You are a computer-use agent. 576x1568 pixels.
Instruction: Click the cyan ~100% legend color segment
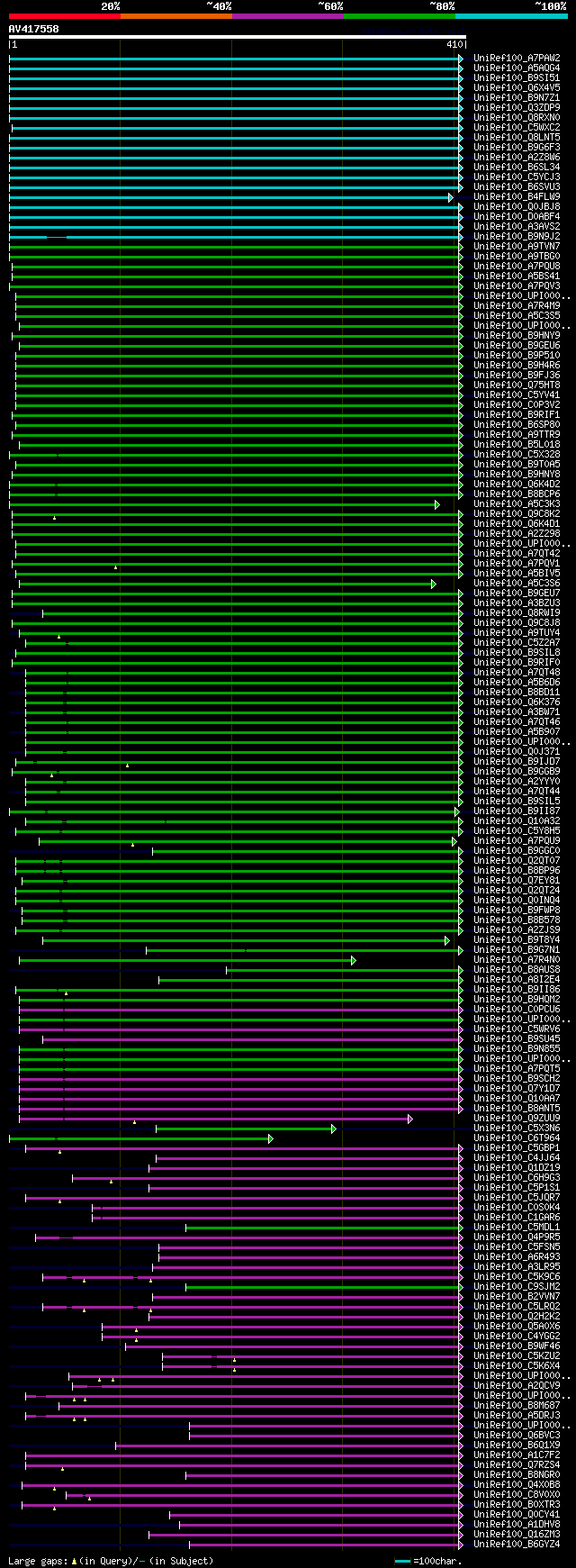pyautogui.click(x=511, y=15)
